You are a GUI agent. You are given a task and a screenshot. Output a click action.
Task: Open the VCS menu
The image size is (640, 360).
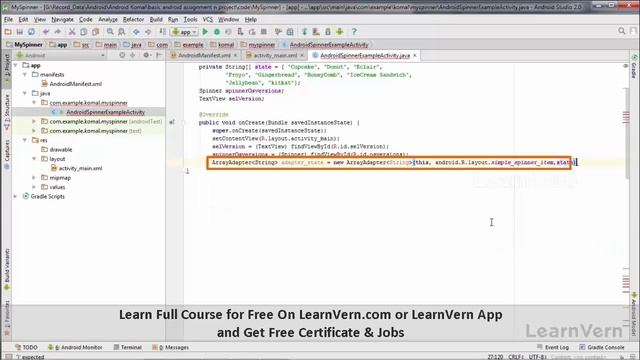pos(208,20)
